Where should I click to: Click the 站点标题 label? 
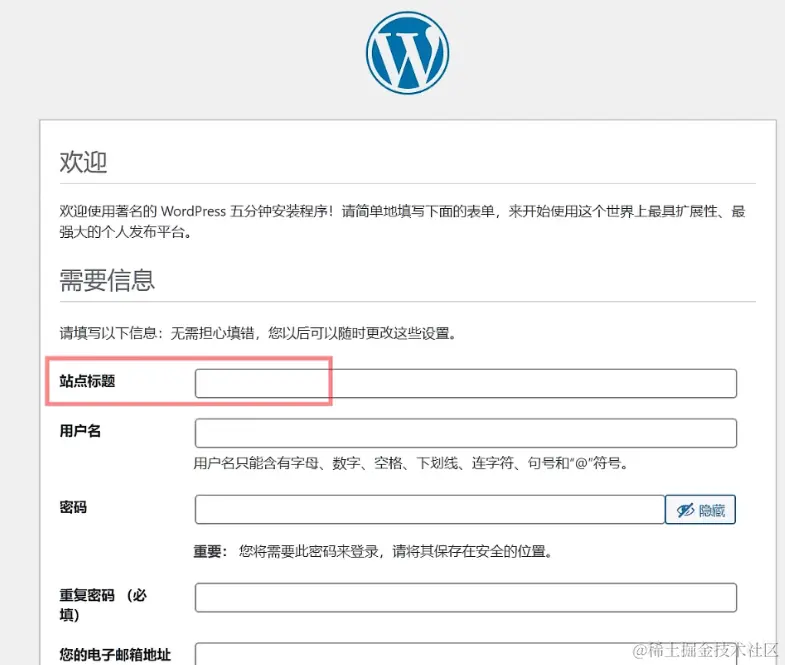87,381
